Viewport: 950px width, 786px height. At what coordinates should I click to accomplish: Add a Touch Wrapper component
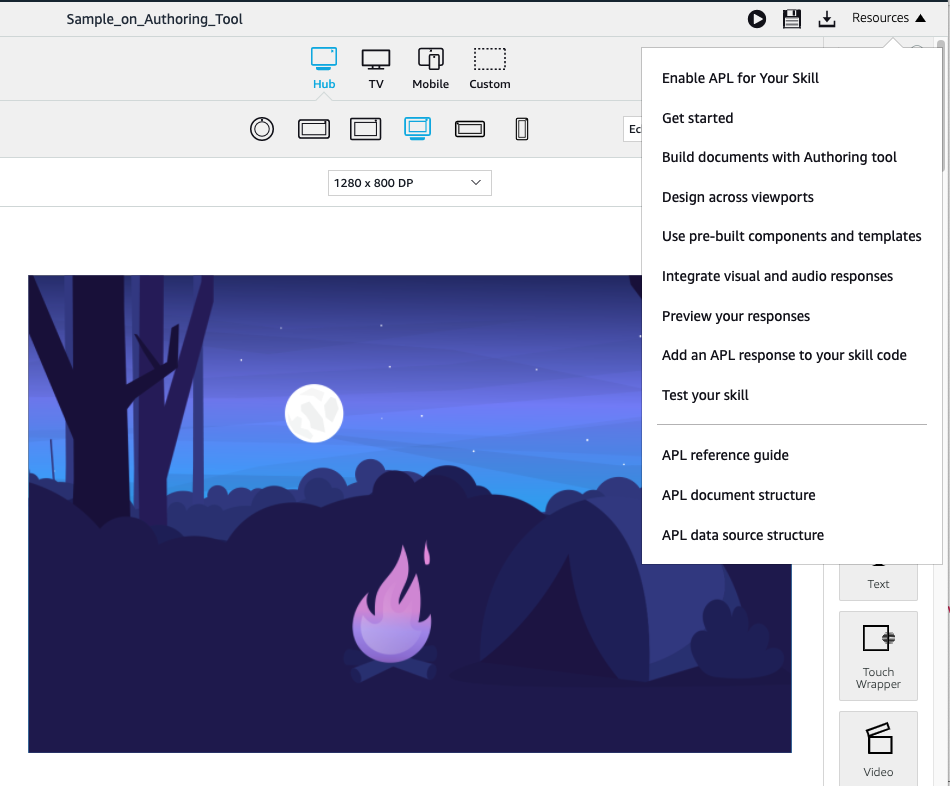coord(878,655)
